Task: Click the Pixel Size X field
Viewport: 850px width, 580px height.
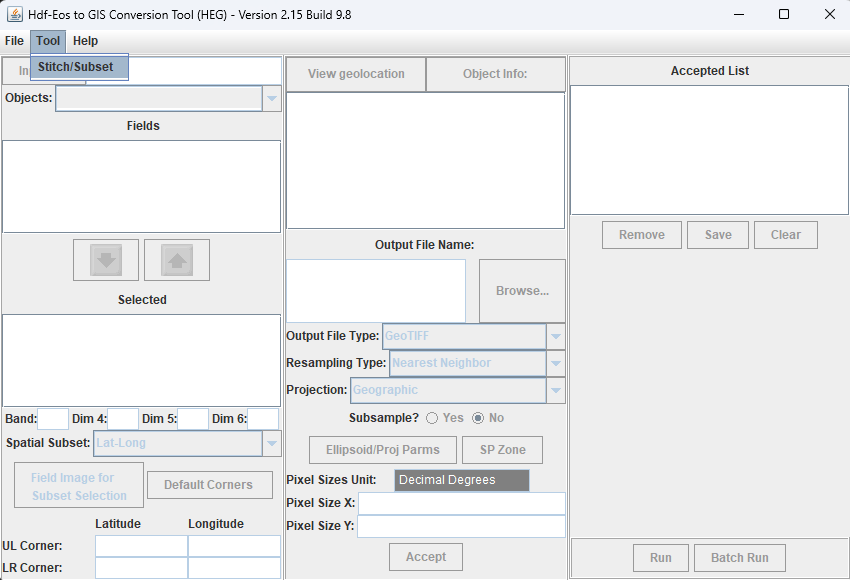Action: (462, 504)
